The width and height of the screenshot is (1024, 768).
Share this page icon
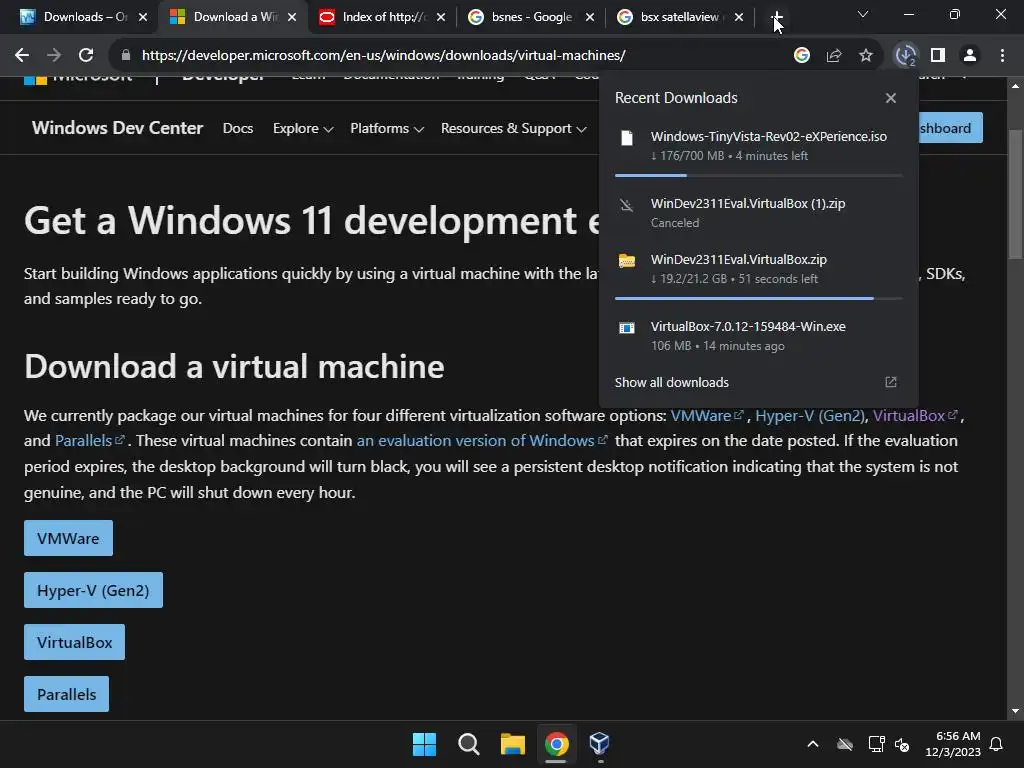834,56
